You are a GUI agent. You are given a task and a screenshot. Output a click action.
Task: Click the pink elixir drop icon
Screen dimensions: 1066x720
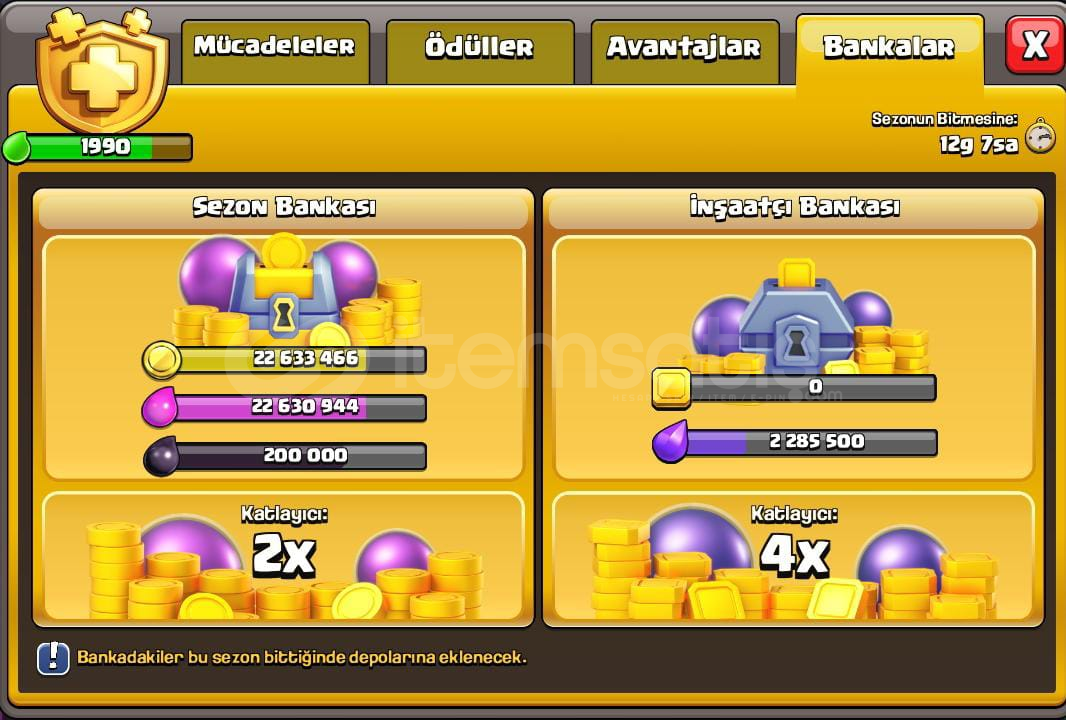159,407
